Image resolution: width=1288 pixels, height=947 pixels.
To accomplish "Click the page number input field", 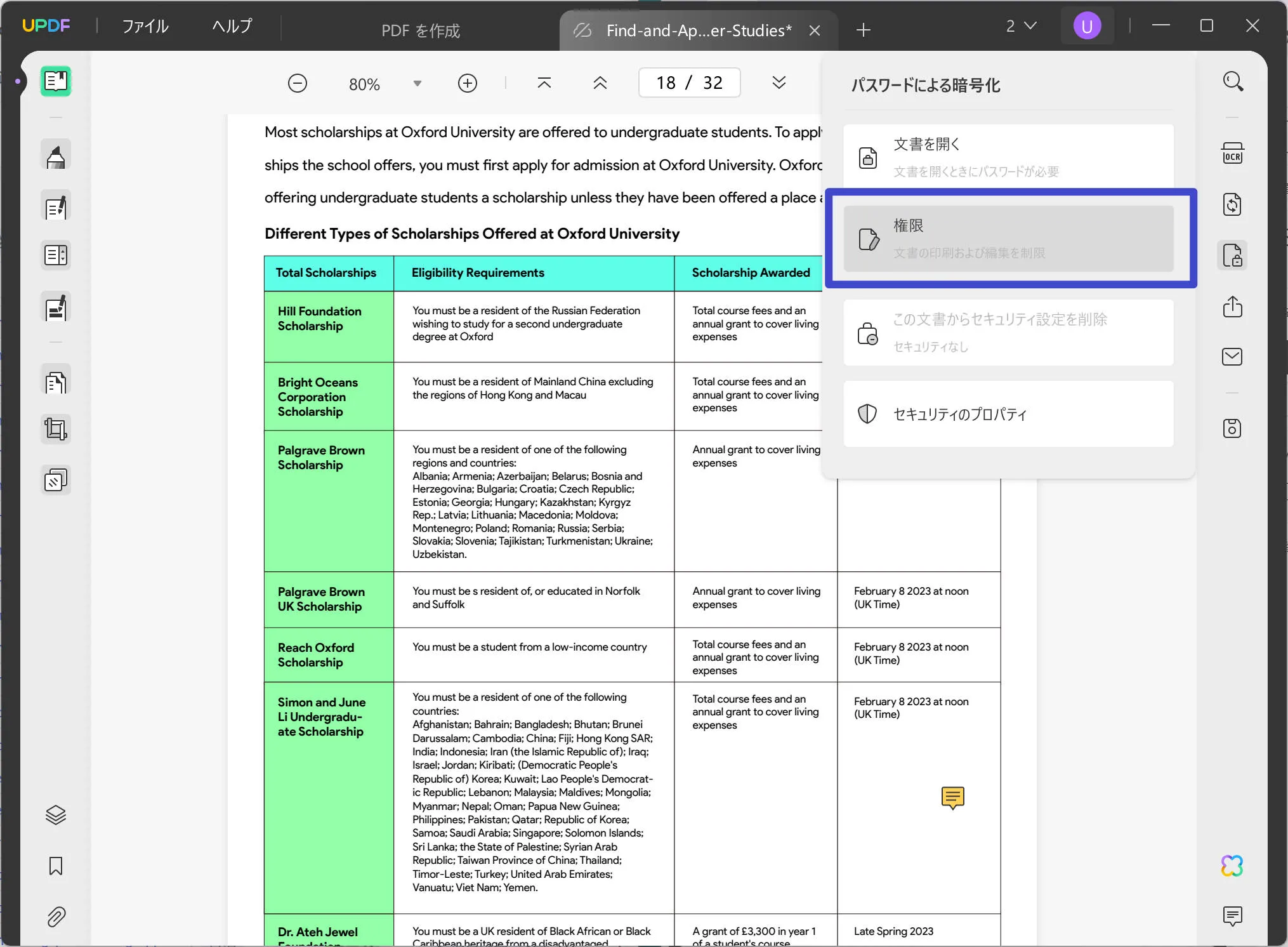I will 689,83.
